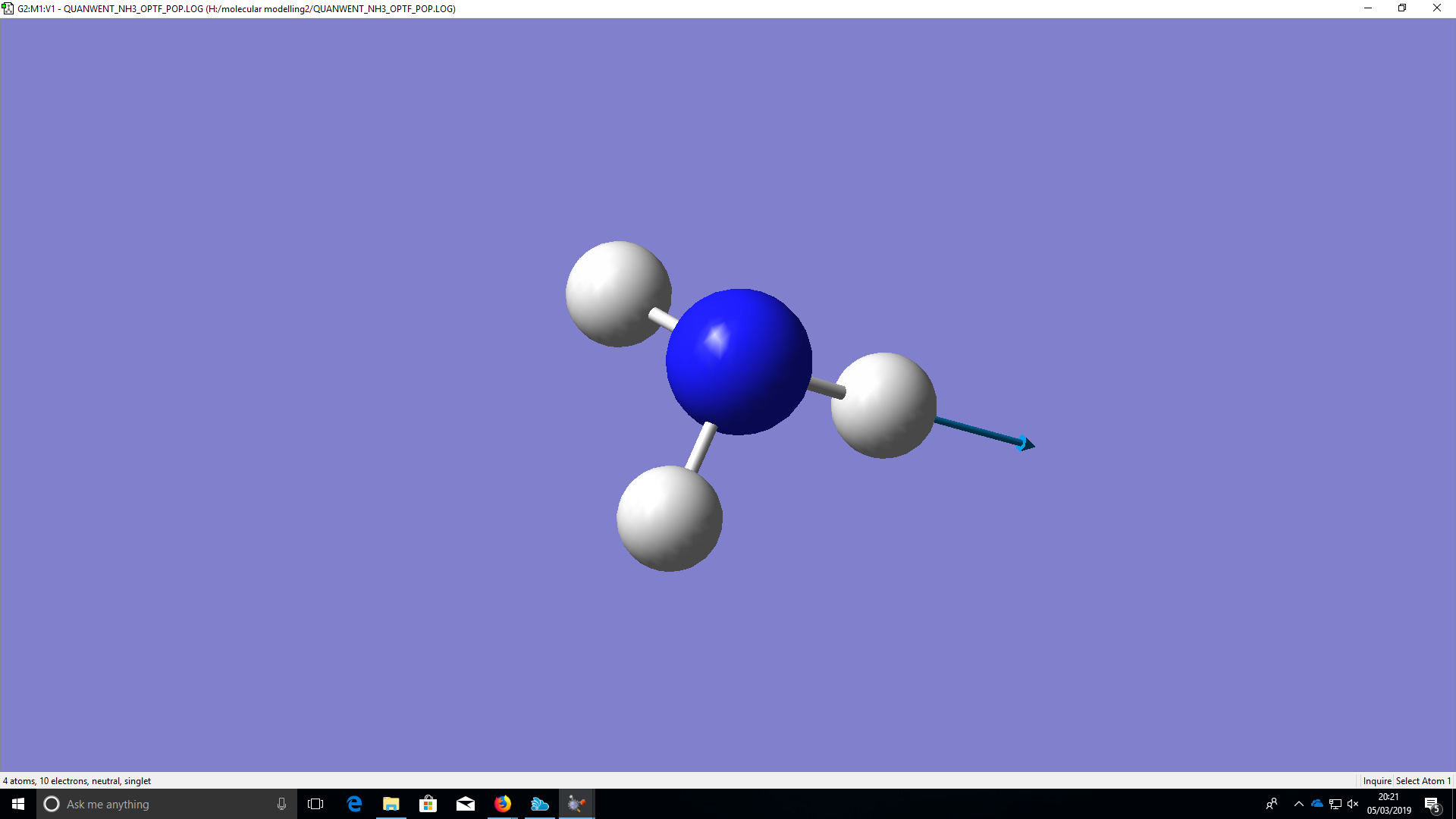Viewport: 1456px width, 819px height.
Task: Open the blue cloud app taskbar icon
Action: click(539, 804)
